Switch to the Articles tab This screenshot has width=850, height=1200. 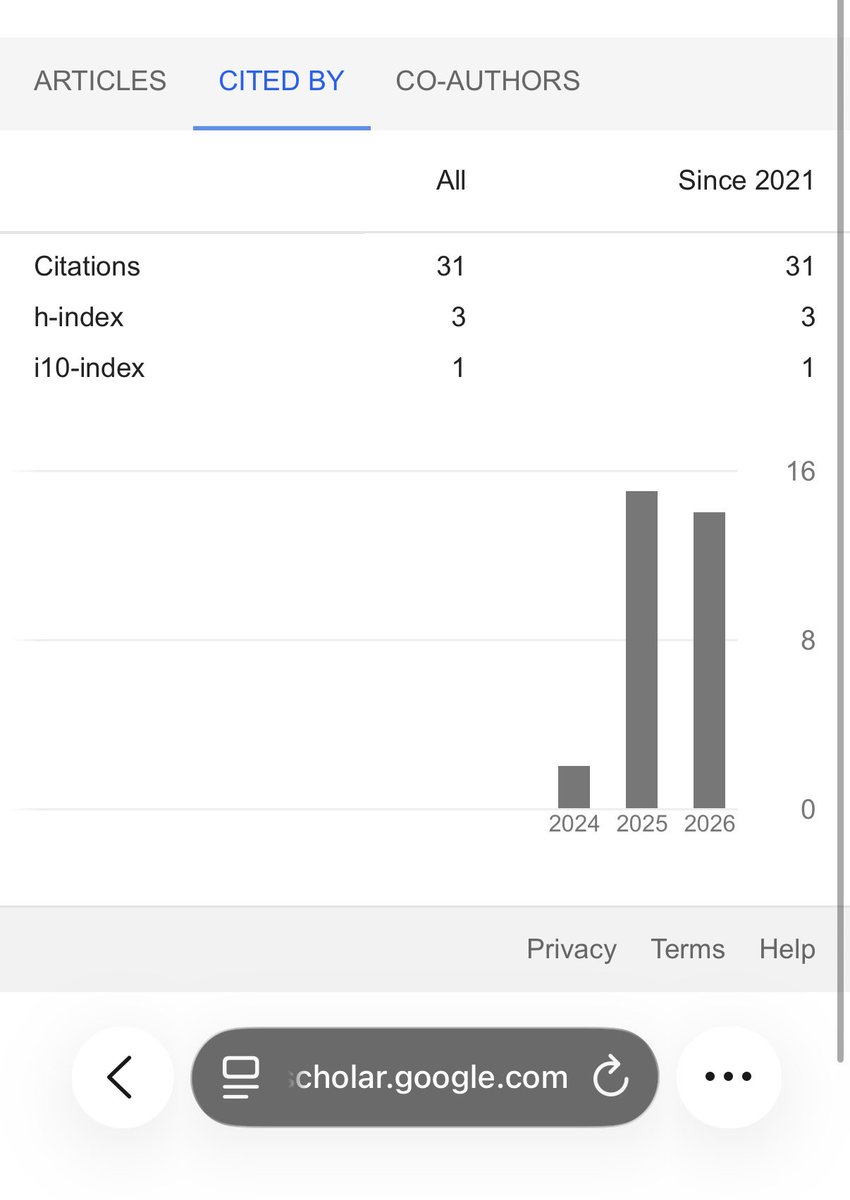pyautogui.click(x=100, y=81)
